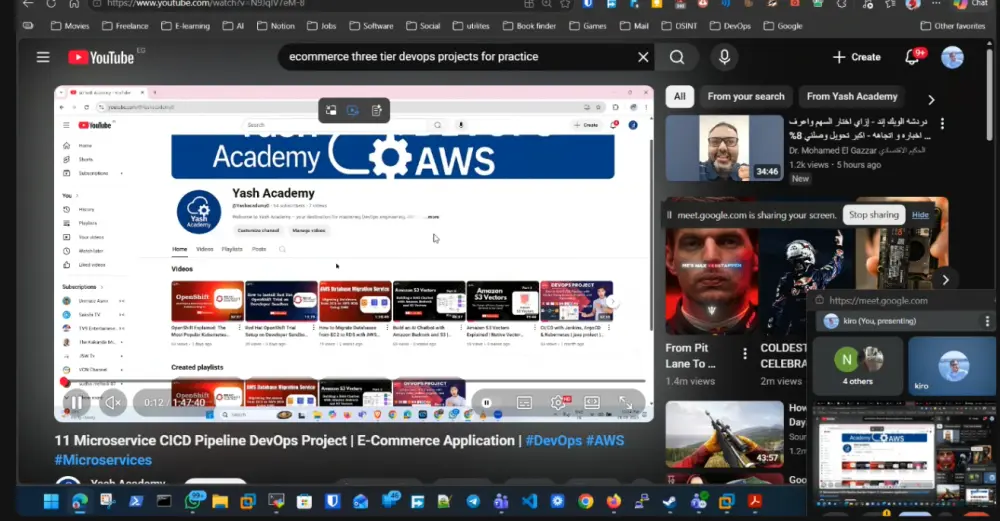Open the browser settings and more ellipsis
Image resolution: width=1000 pixels, height=521 pixels.
[936, 4]
